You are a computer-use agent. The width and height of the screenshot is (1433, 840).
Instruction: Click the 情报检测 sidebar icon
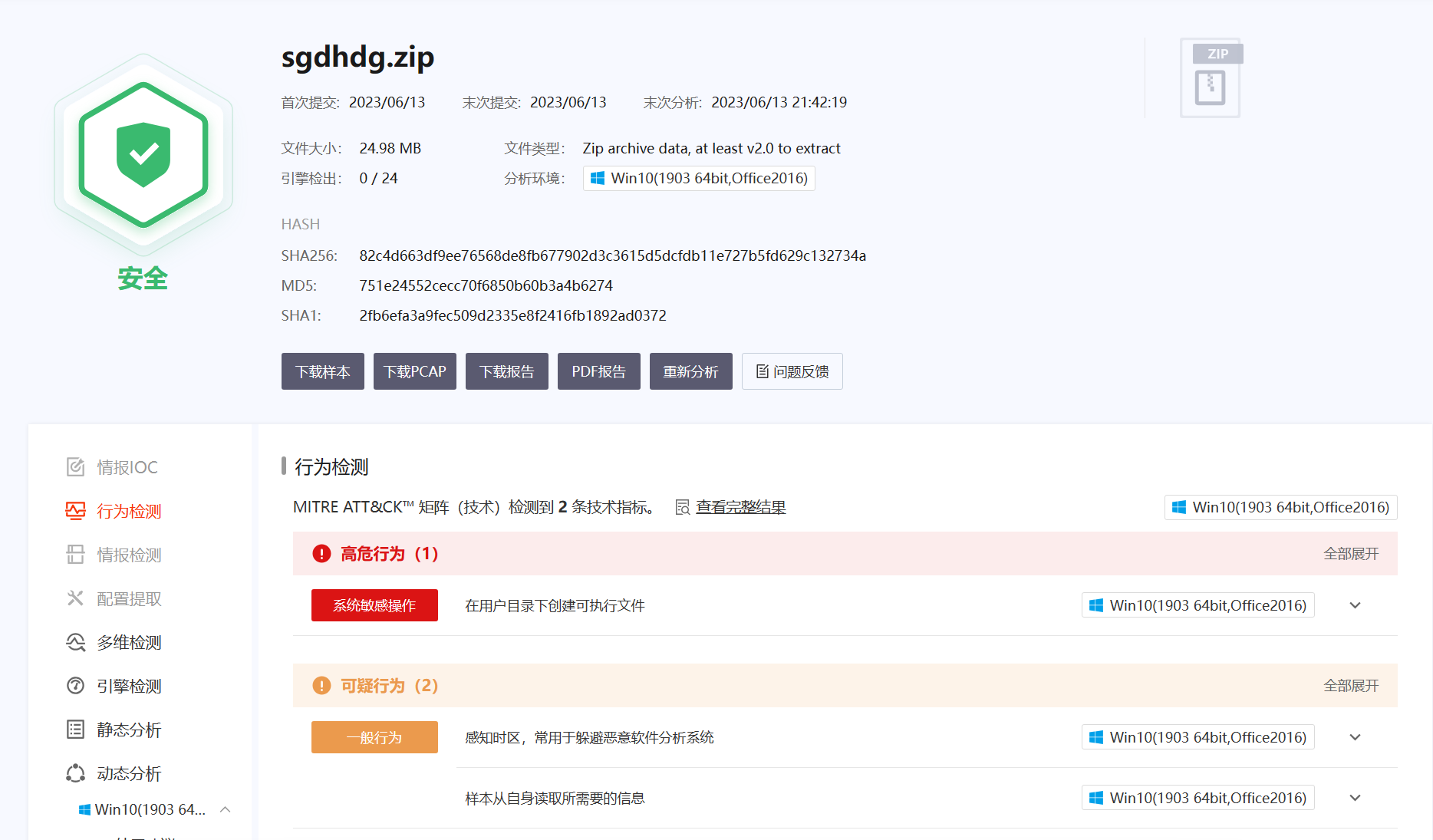pos(75,555)
